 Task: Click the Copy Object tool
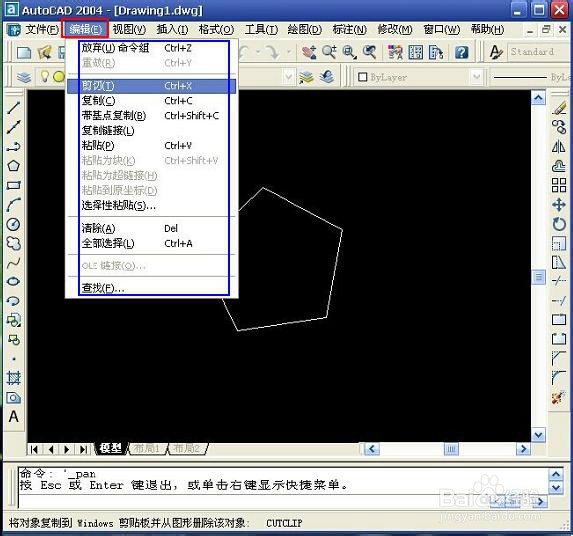coord(559,127)
